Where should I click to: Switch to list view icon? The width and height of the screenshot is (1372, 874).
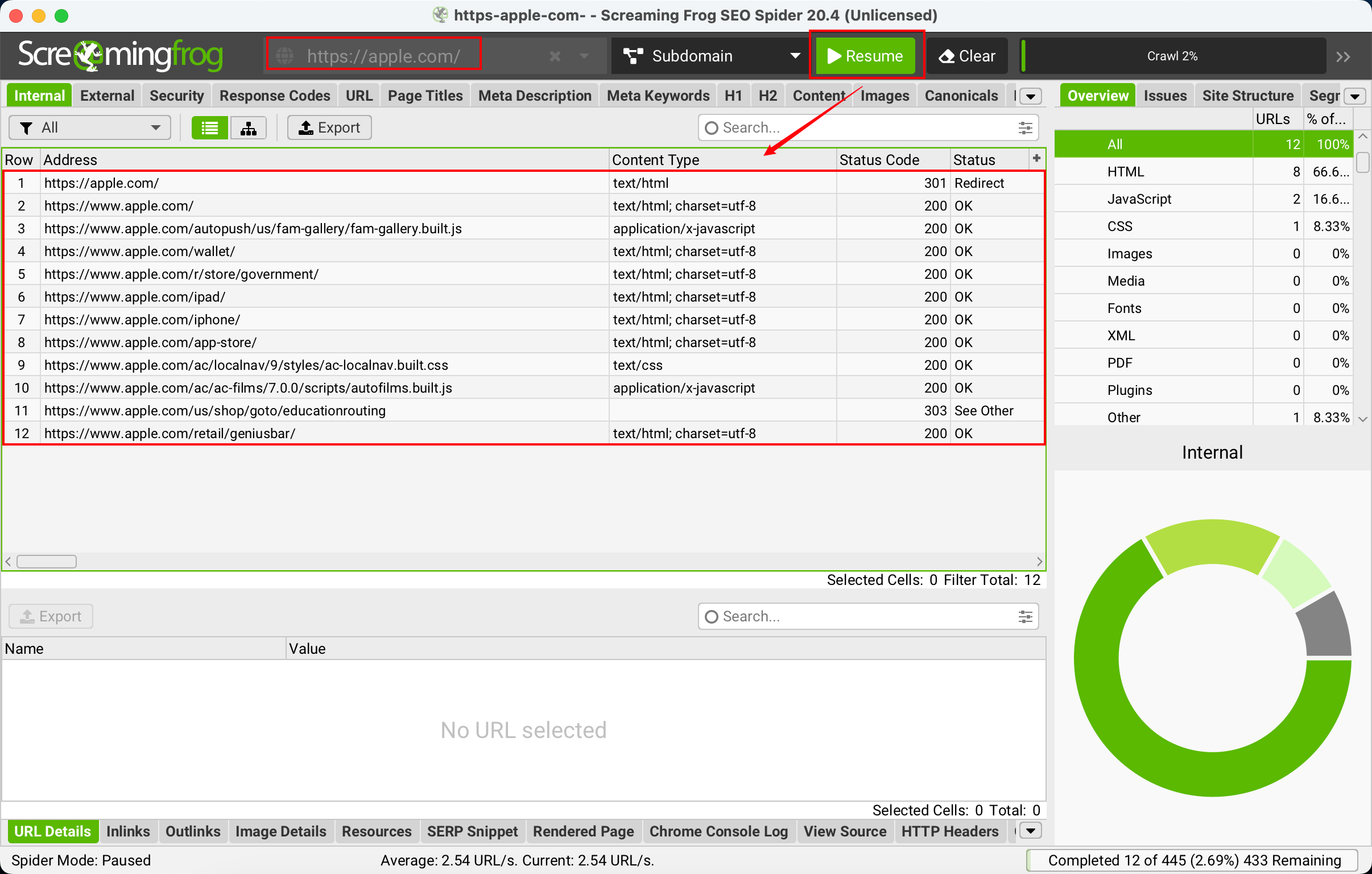pyautogui.click(x=210, y=127)
